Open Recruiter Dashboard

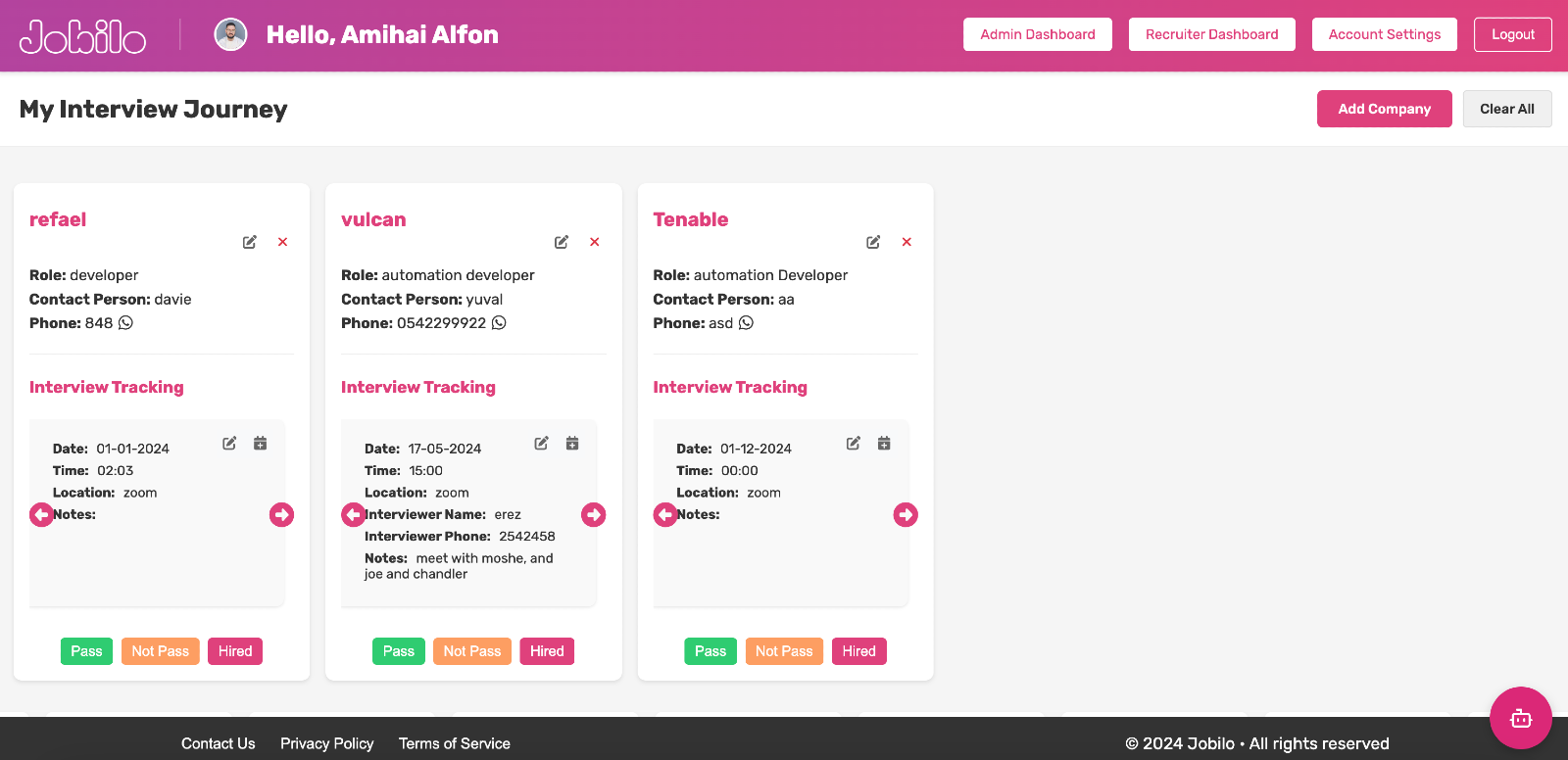(x=1212, y=34)
